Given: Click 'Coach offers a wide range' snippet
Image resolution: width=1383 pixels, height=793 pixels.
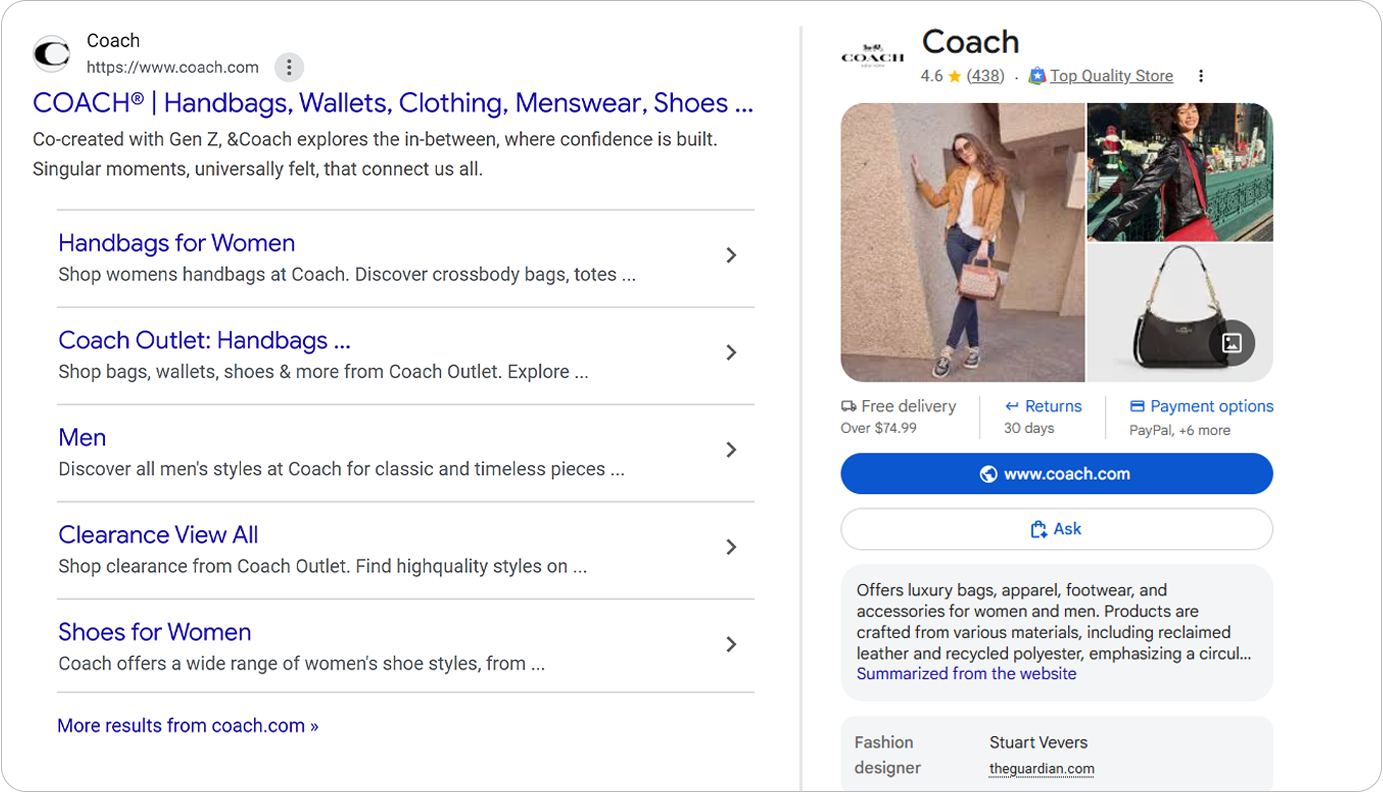Looking at the screenshot, I should [301, 663].
